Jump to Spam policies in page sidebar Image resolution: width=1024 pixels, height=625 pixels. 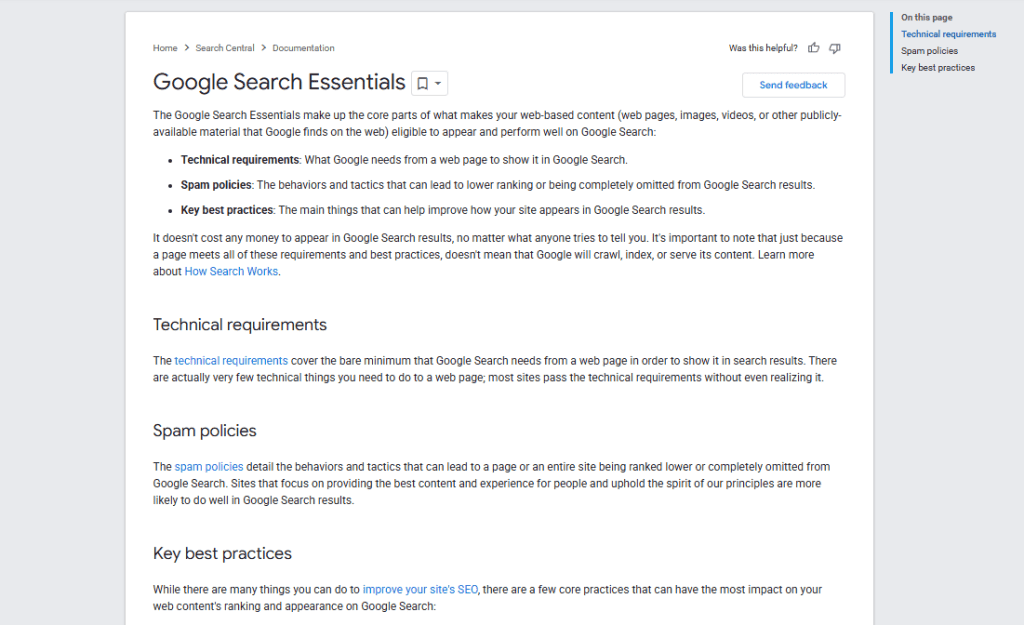[929, 51]
